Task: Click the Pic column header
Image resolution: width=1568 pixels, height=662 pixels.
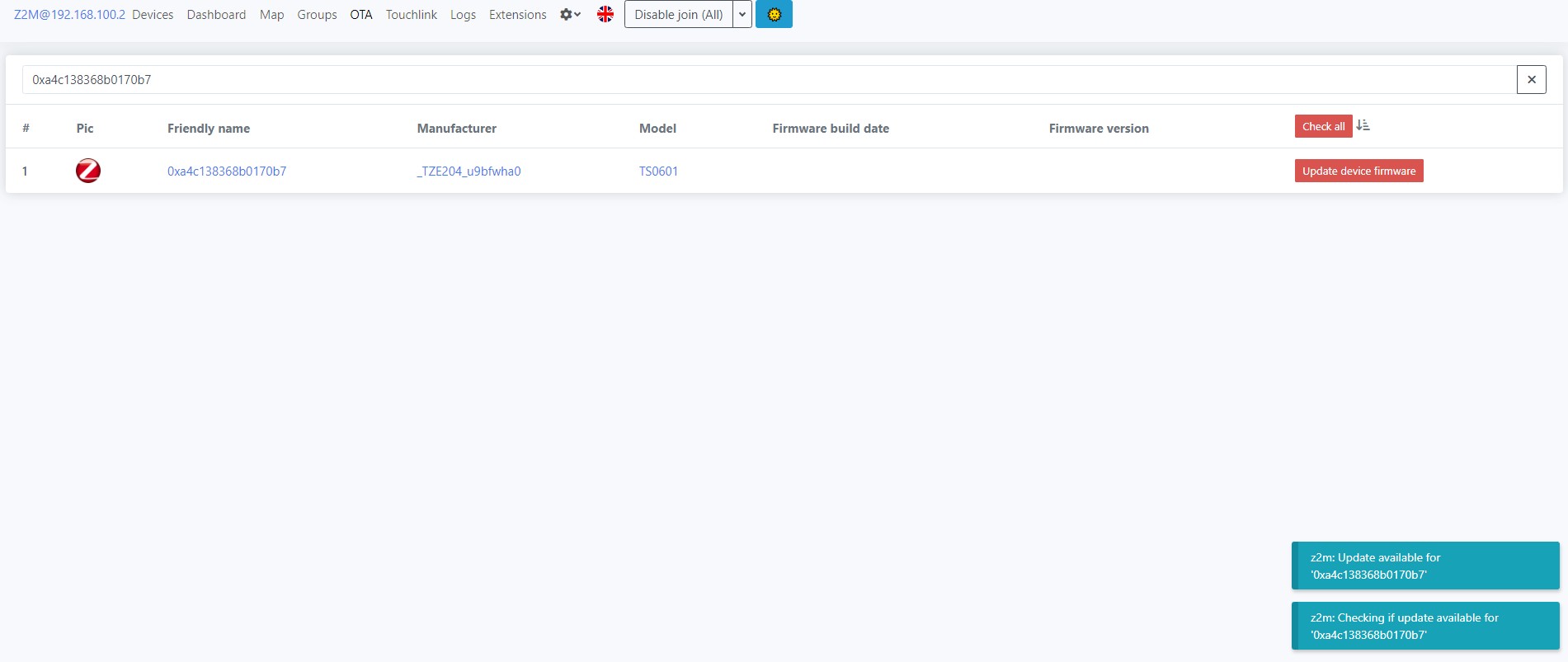Action: click(x=85, y=129)
